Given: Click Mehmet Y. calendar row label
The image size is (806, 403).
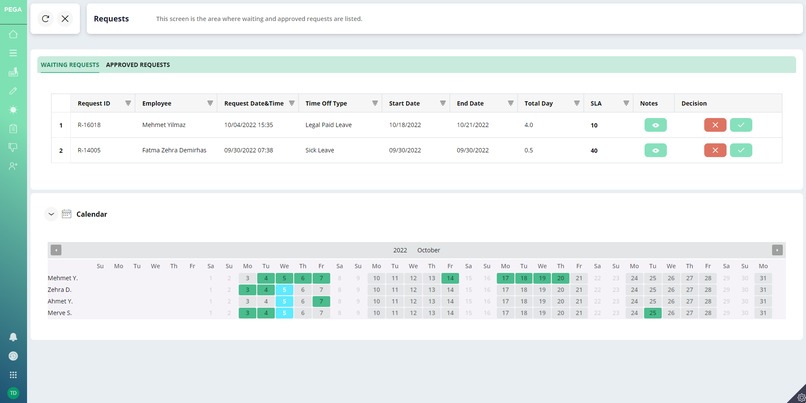Looking at the screenshot, I should [x=63, y=278].
